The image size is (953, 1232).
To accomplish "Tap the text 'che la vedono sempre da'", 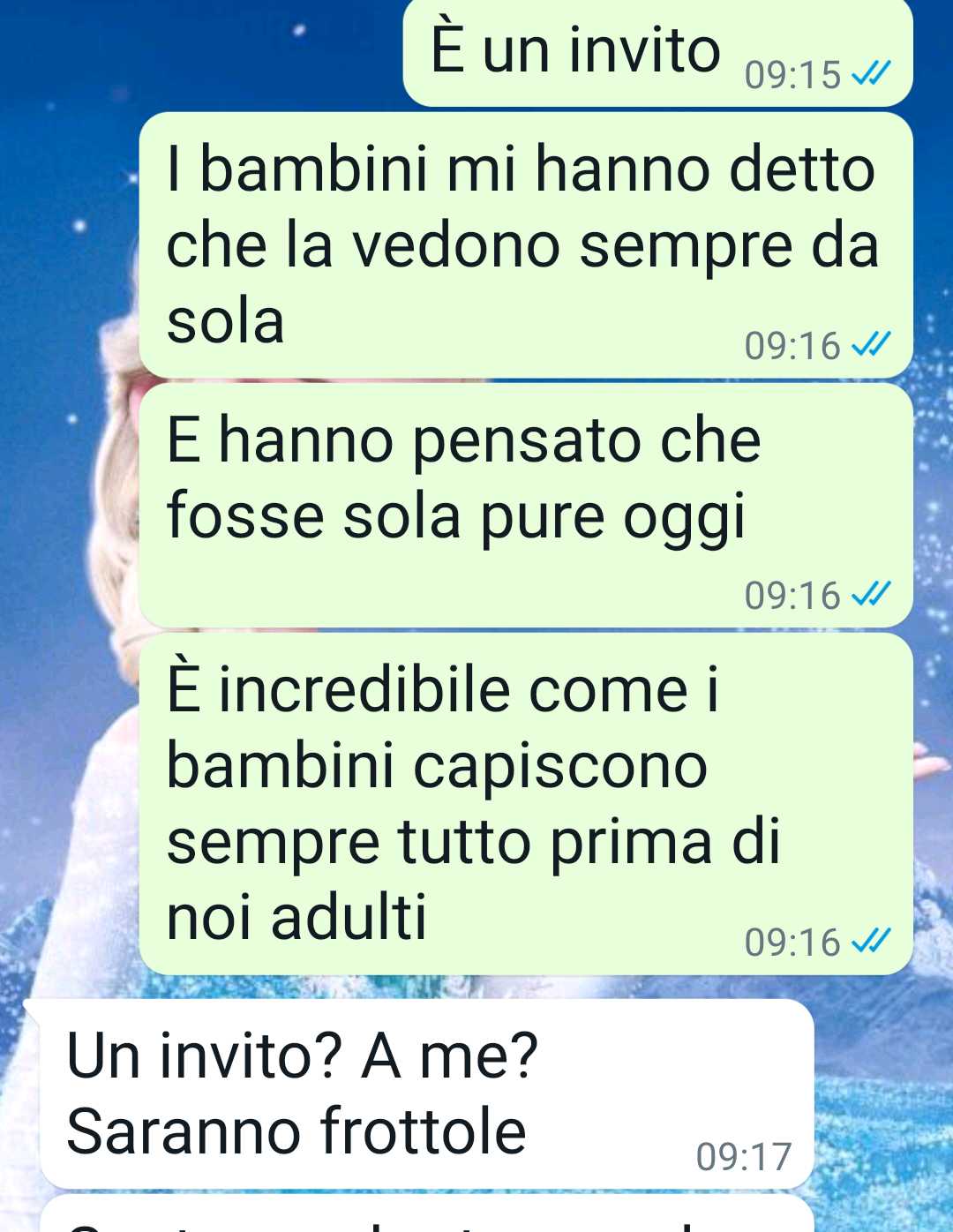I will pos(522,244).
